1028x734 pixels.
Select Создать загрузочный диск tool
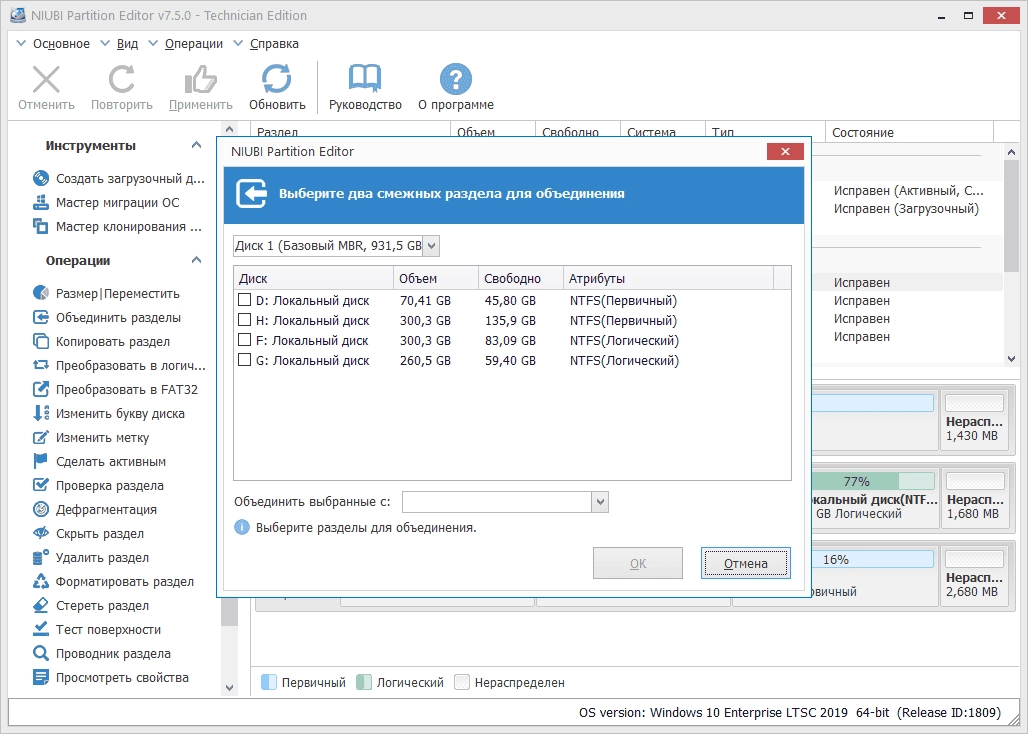click(119, 178)
